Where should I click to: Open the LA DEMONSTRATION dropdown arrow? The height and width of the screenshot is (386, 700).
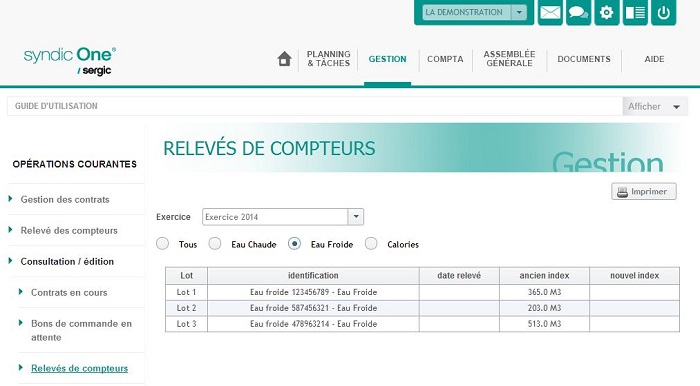click(x=519, y=12)
